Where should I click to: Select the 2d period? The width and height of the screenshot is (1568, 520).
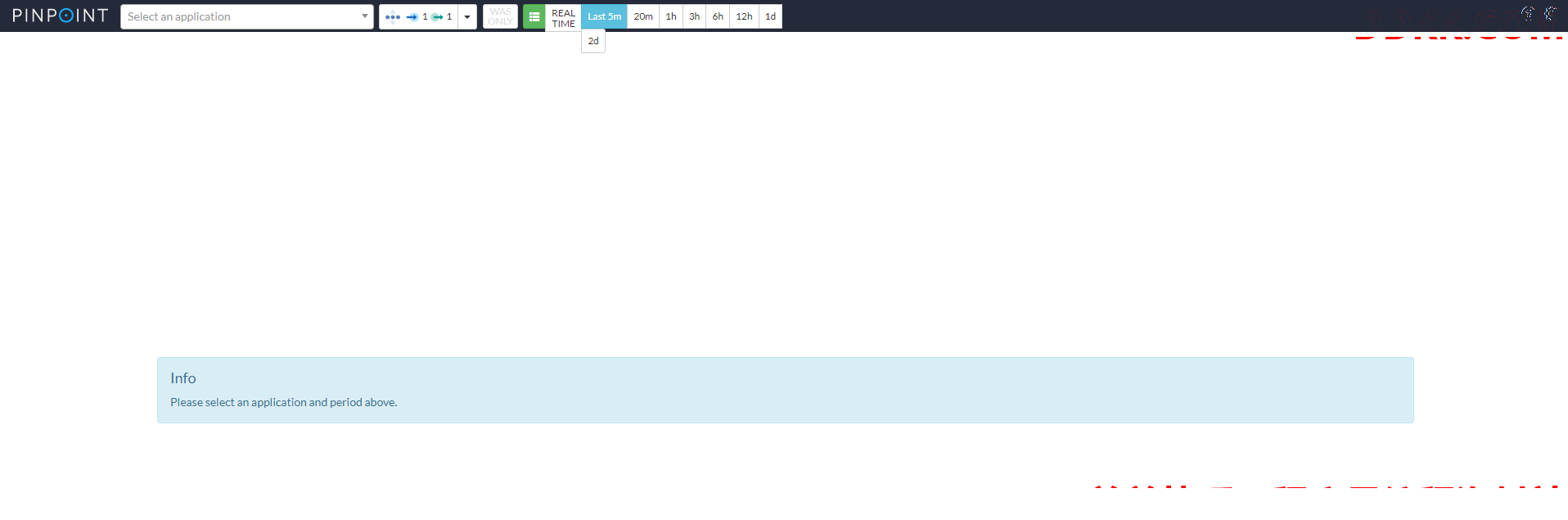593,41
